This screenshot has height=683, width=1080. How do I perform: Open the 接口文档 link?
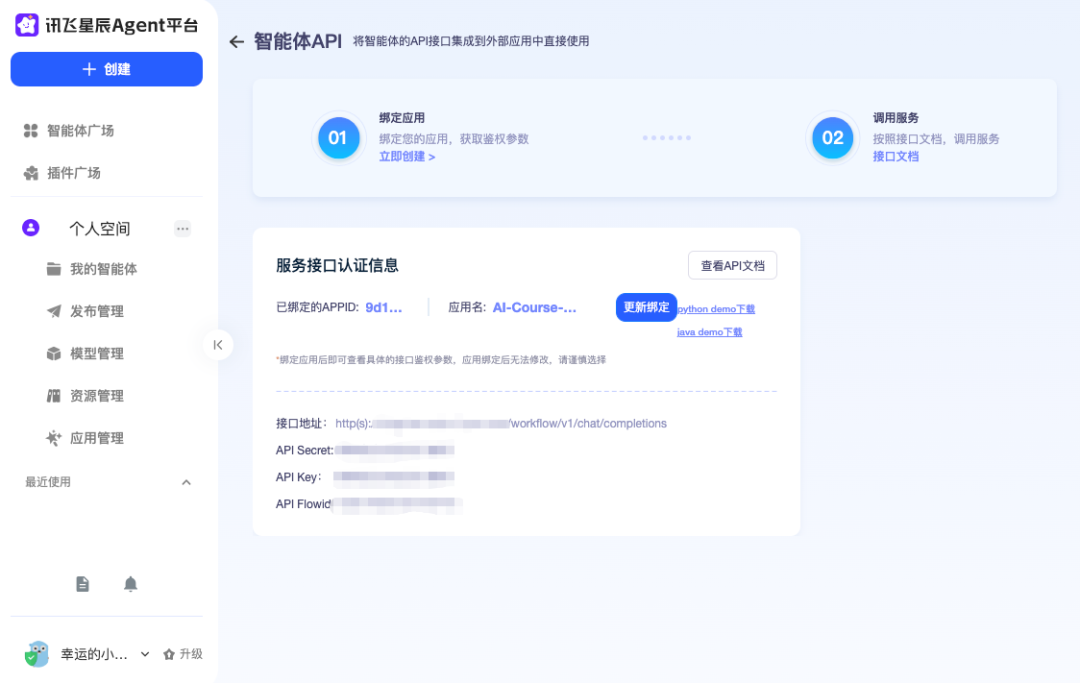pos(895,156)
